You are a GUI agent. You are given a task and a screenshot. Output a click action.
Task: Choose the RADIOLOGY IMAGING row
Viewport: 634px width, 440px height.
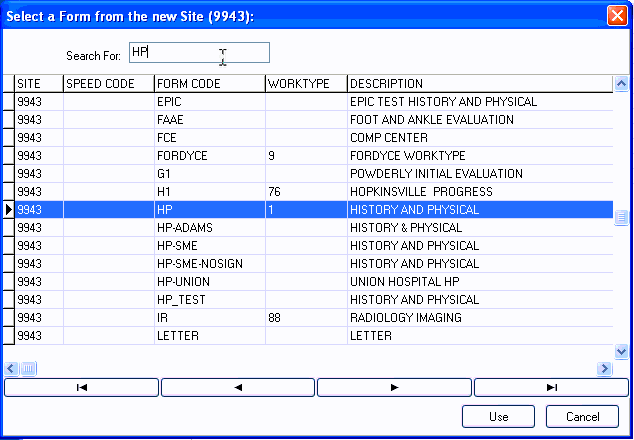(405, 318)
